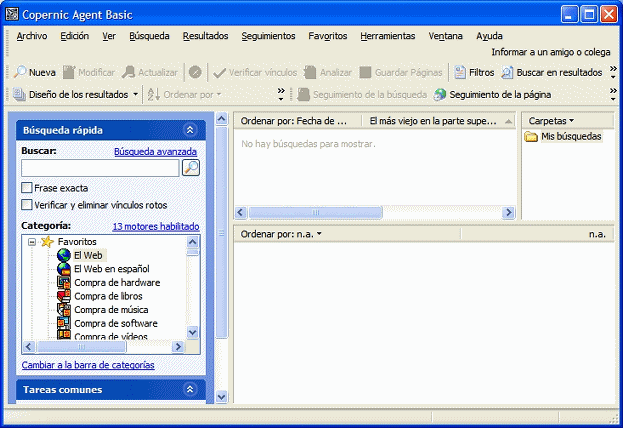Image resolution: width=623 pixels, height=428 pixels.
Task: Click Ordenar por: Fecha de column header
Action: click(x=298, y=121)
